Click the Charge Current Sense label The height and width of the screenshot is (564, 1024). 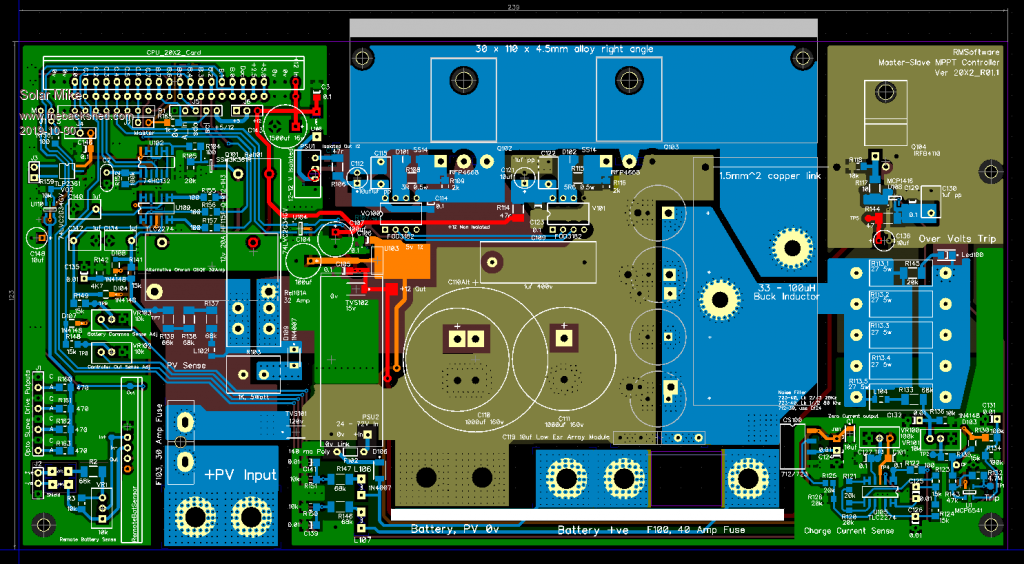click(x=850, y=531)
